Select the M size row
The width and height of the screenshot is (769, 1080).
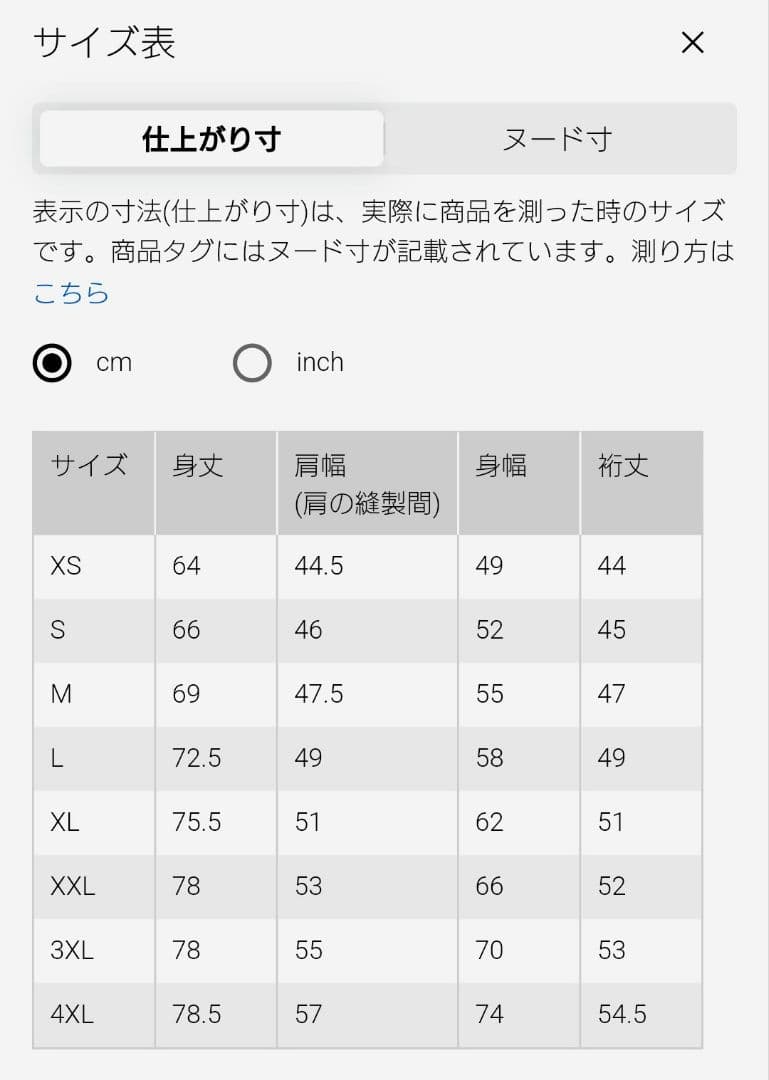[367, 694]
